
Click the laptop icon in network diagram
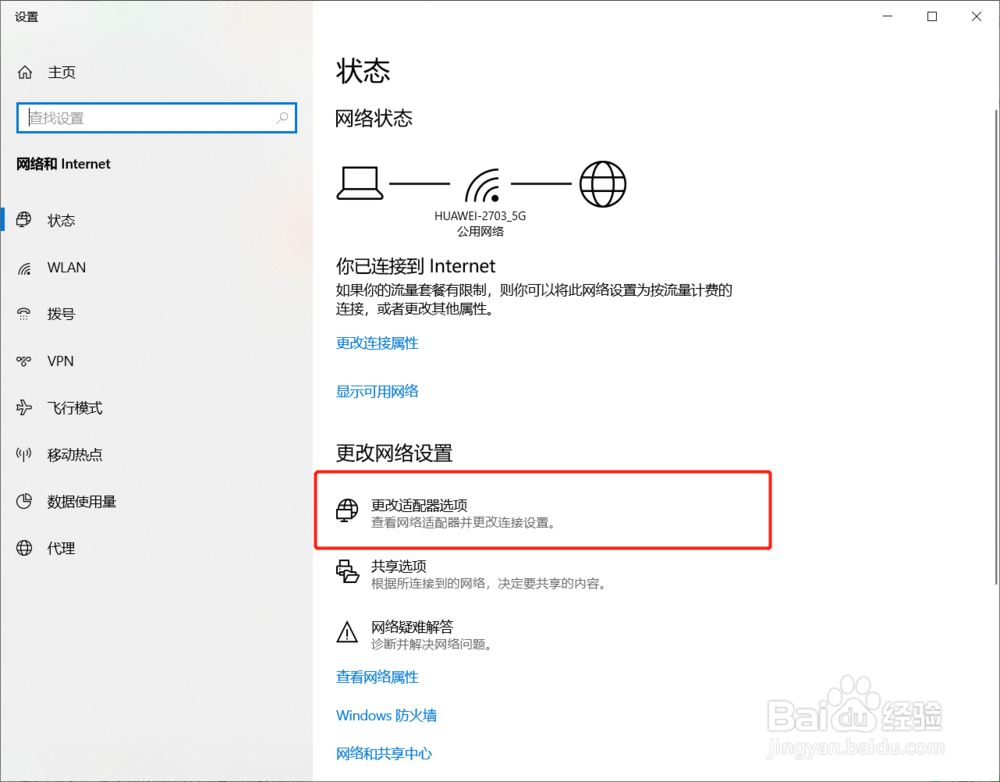click(360, 184)
